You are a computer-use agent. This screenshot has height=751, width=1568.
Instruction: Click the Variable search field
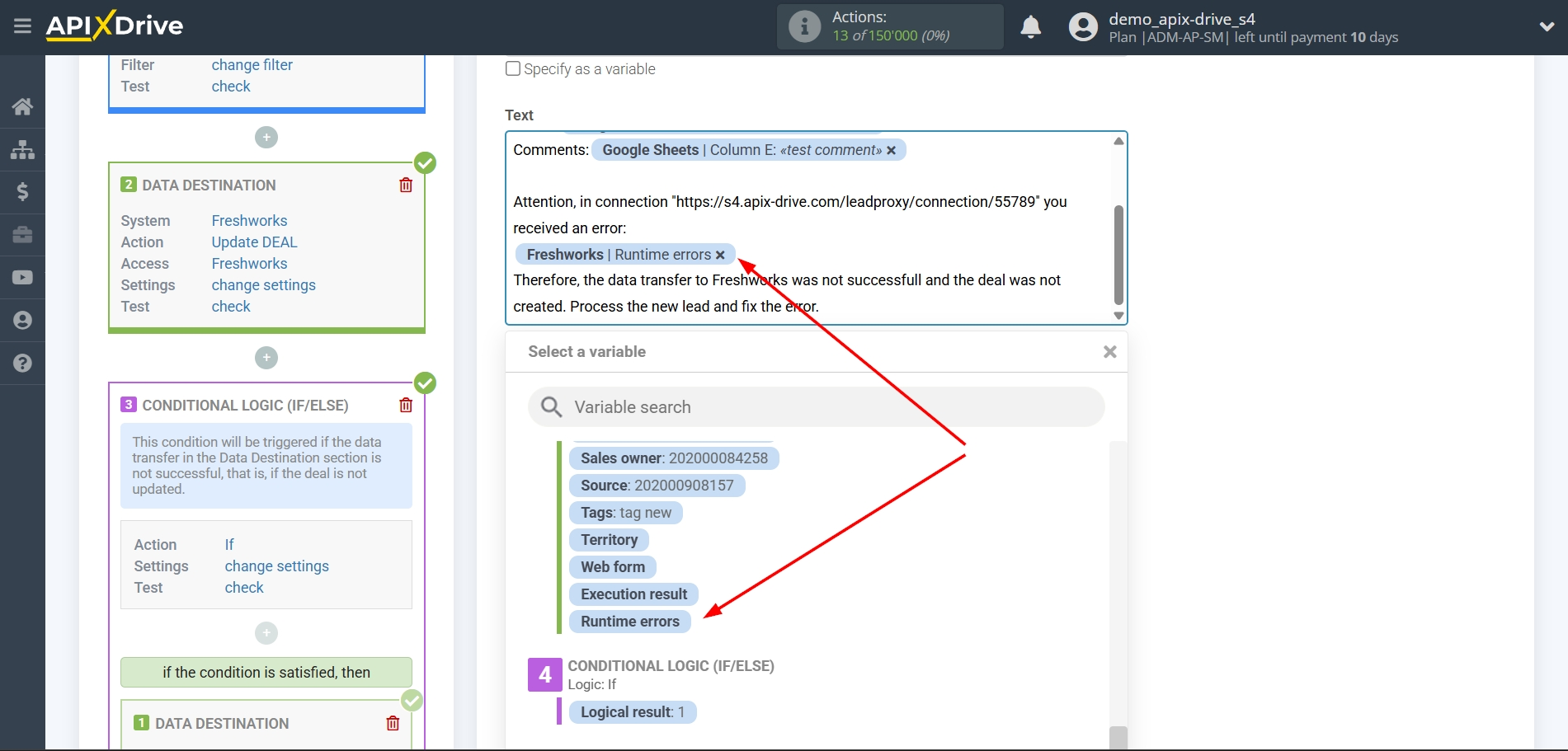coord(817,407)
